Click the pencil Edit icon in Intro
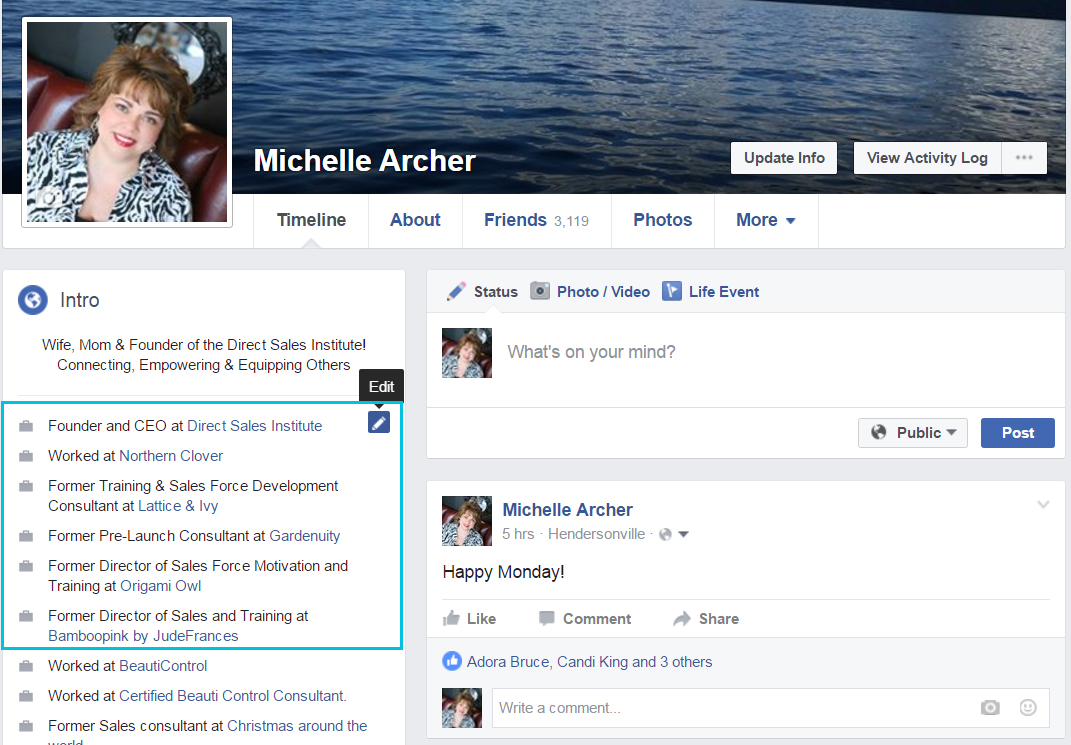 coord(378,423)
